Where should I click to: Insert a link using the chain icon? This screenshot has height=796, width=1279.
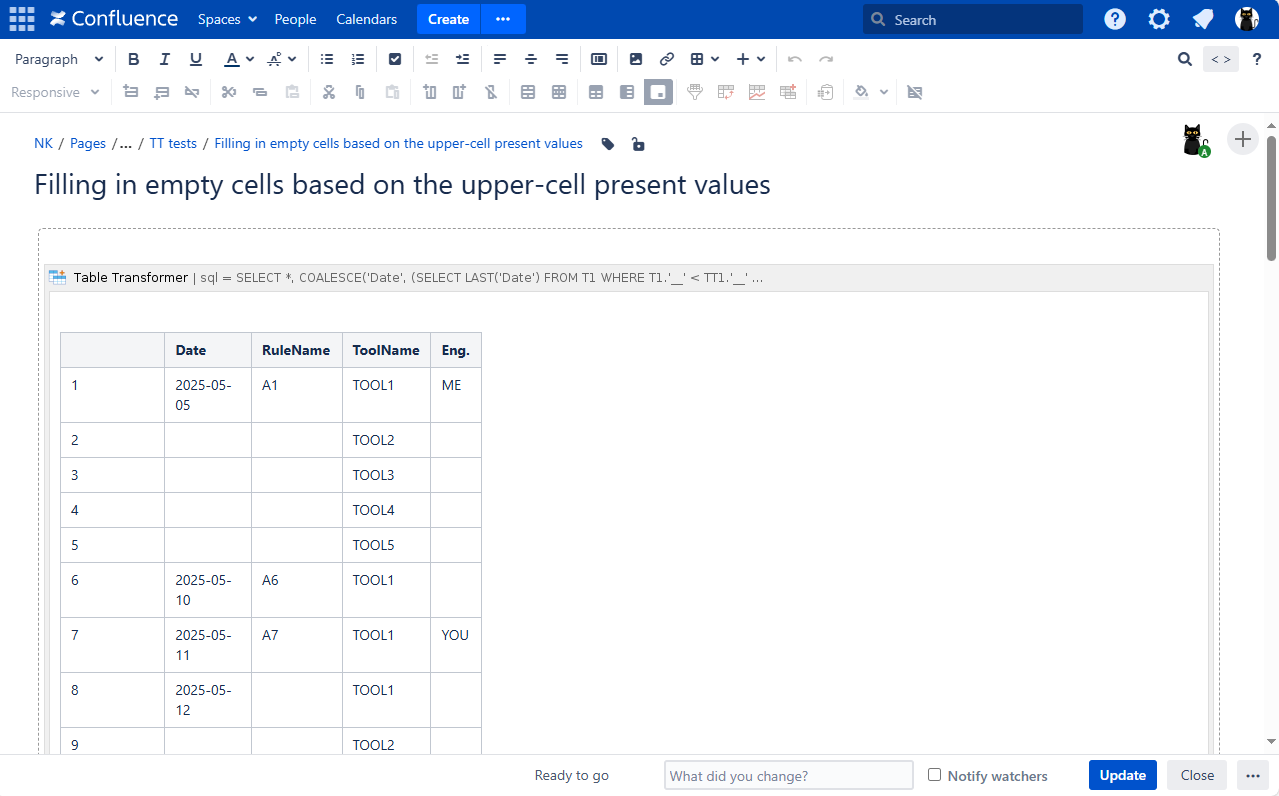(667, 60)
